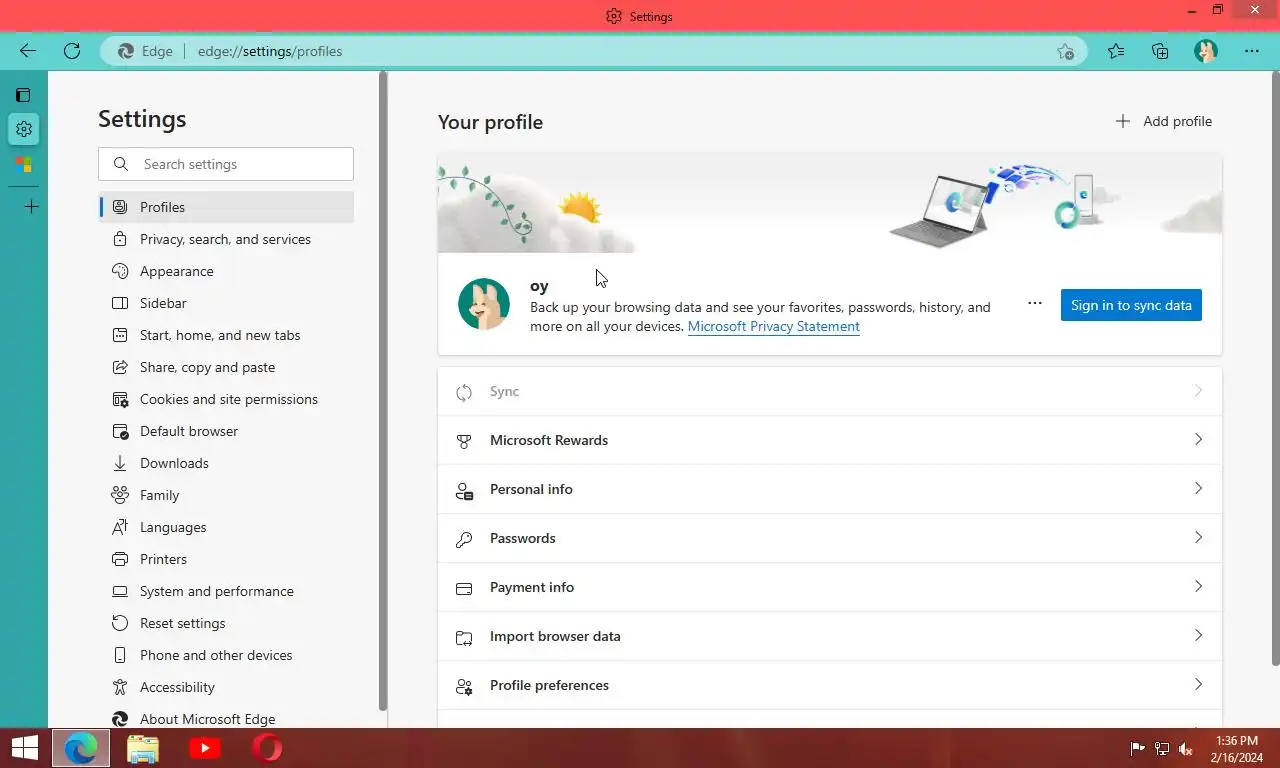The width and height of the screenshot is (1280, 768).
Task: Click the Passwords key icon
Action: tap(464, 539)
